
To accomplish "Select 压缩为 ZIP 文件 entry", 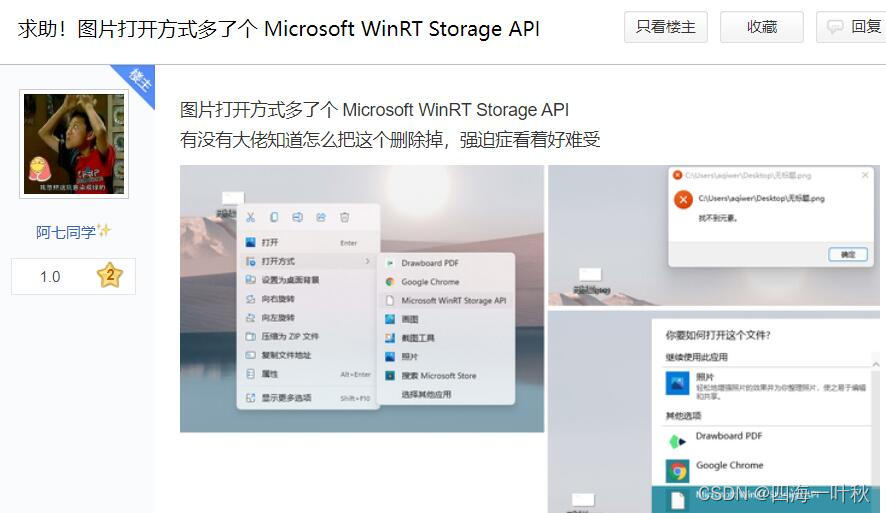I will [x=308, y=336].
